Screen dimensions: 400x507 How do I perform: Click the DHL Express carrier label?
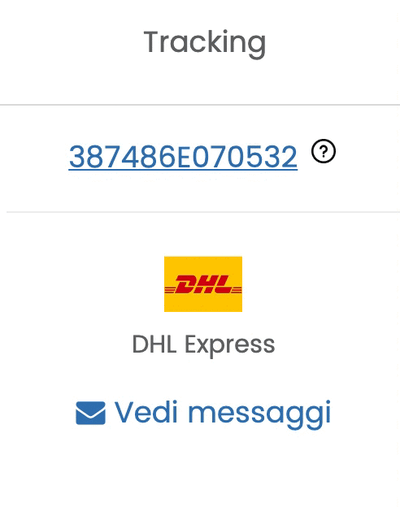(204, 345)
